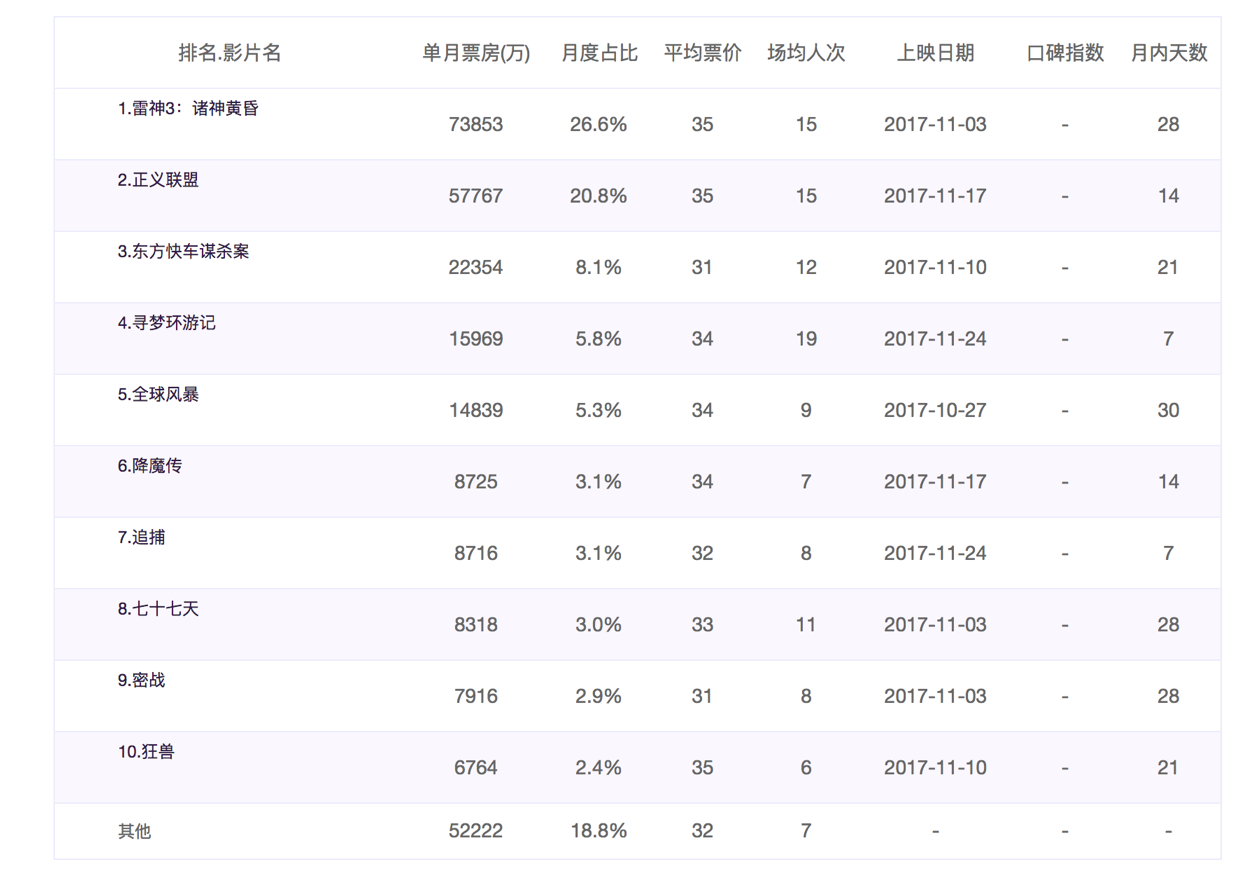Sort by the 月内天数 column header
This screenshot has width=1252, height=882.
click(x=1168, y=53)
